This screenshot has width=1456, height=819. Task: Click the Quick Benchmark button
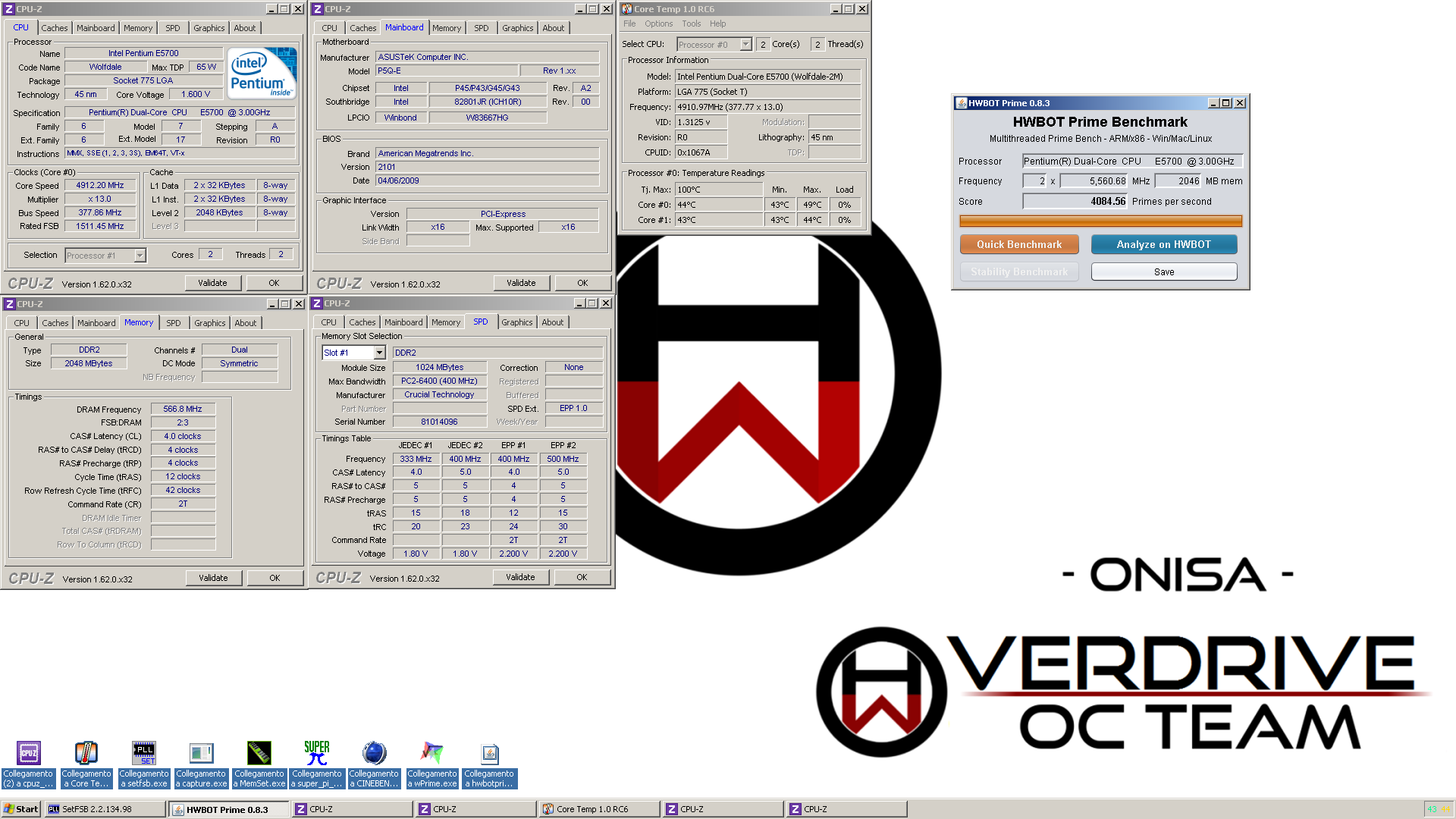[x=1019, y=244]
